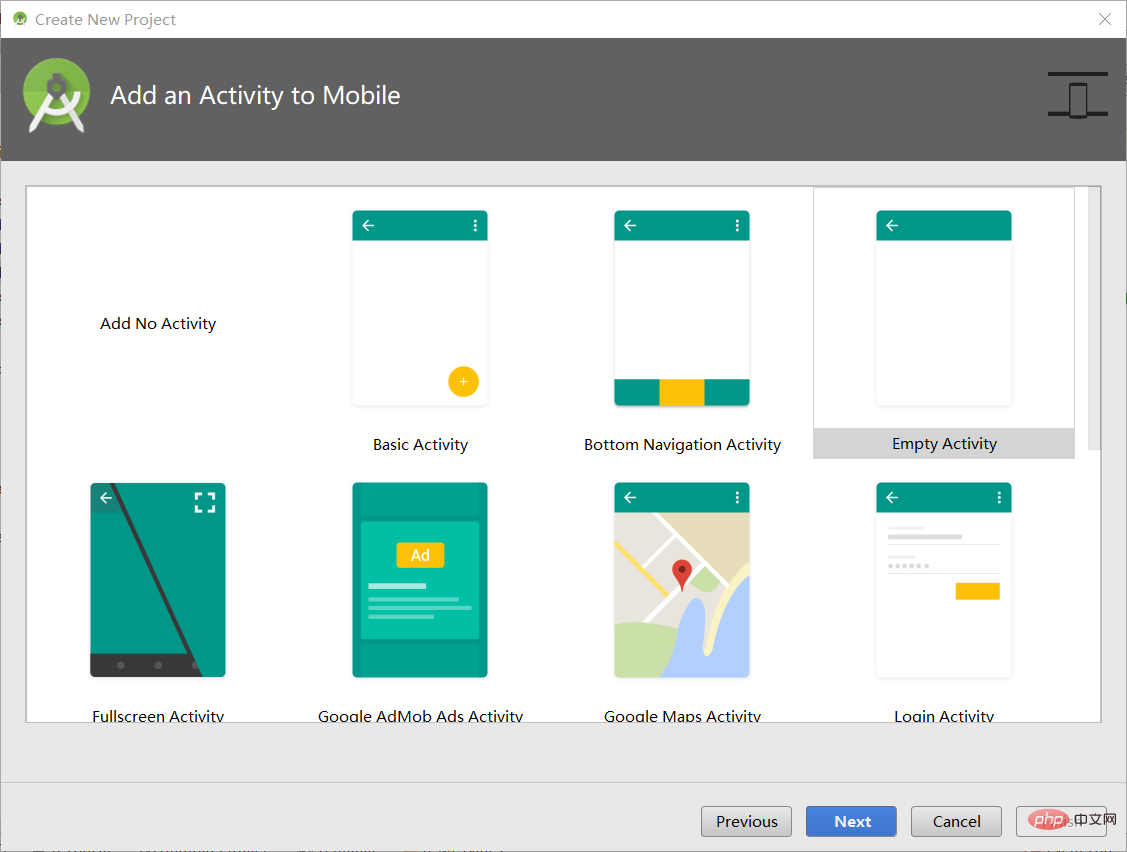Click the Empty Activity label text
The image size is (1127, 852).
point(943,443)
